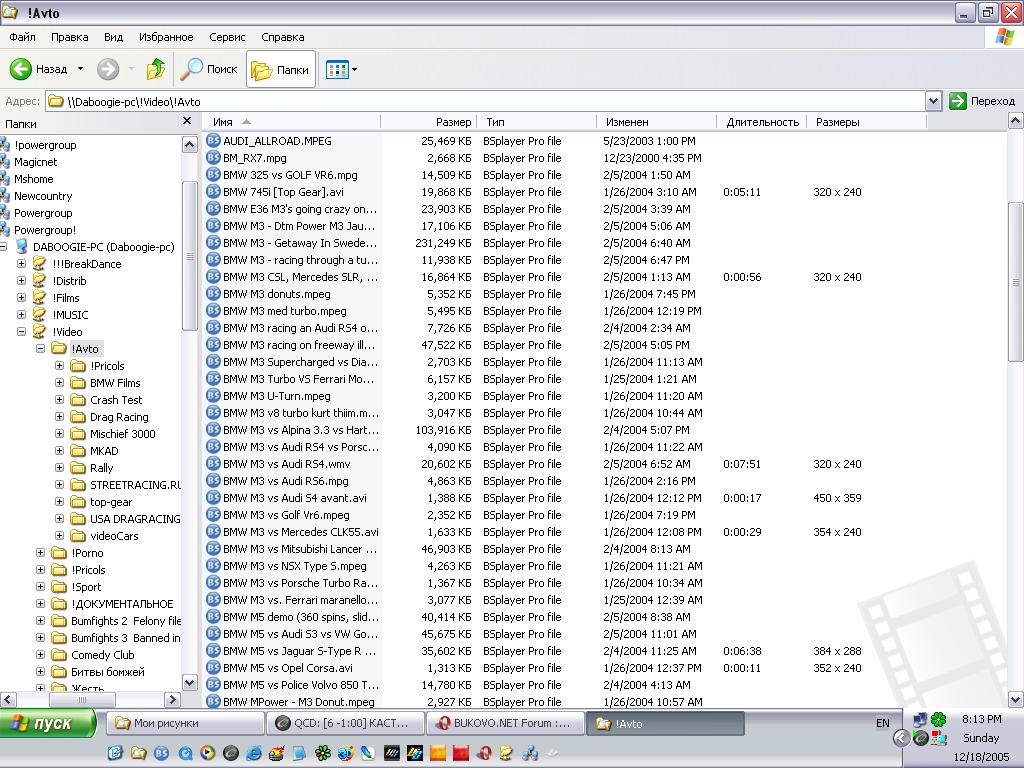Click the Back (Назад) arrow icon

coord(22,69)
